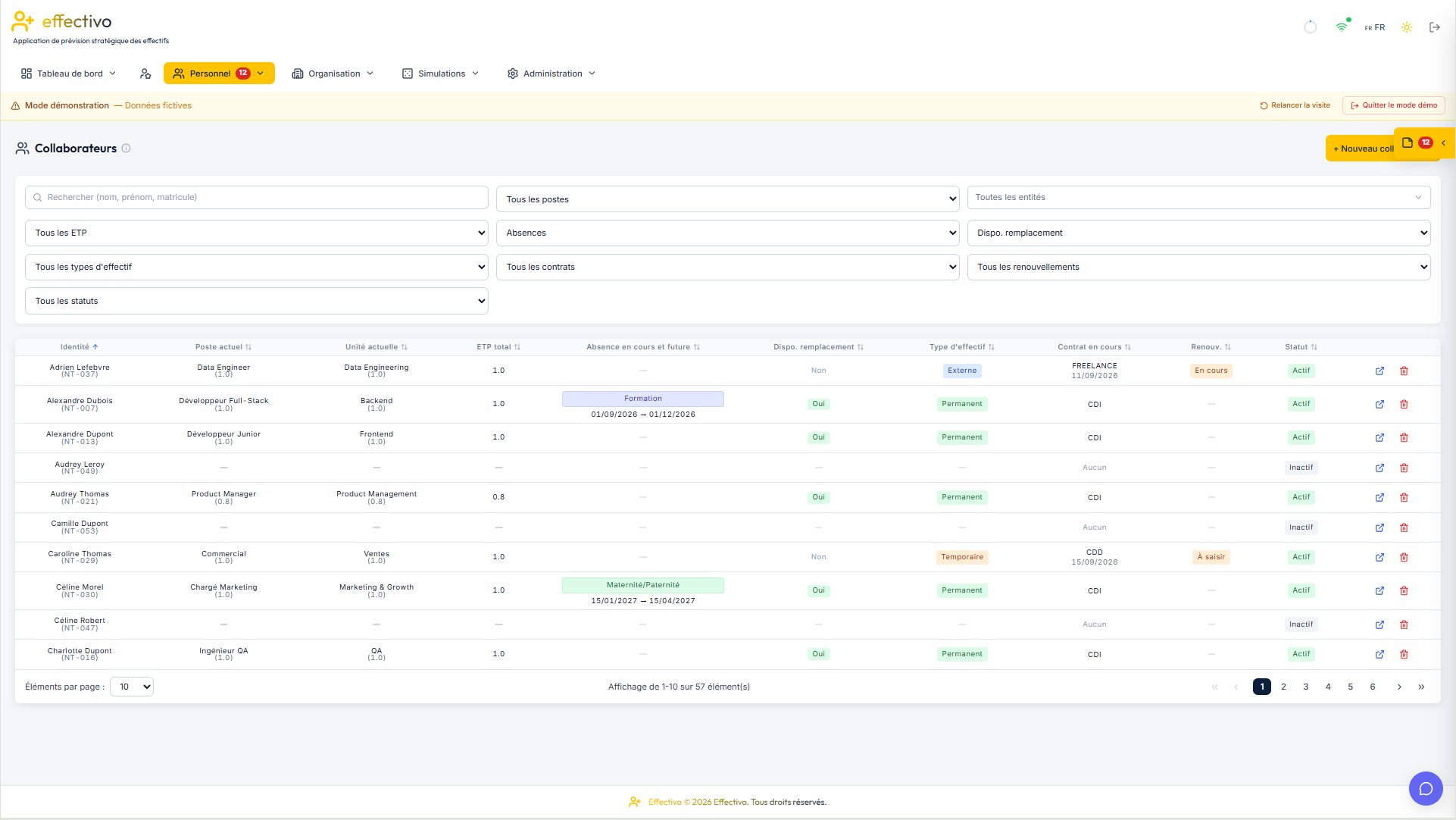Sort table by the Identité column header
Viewport: 1456px width, 820px height.
click(x=79, y=347)
